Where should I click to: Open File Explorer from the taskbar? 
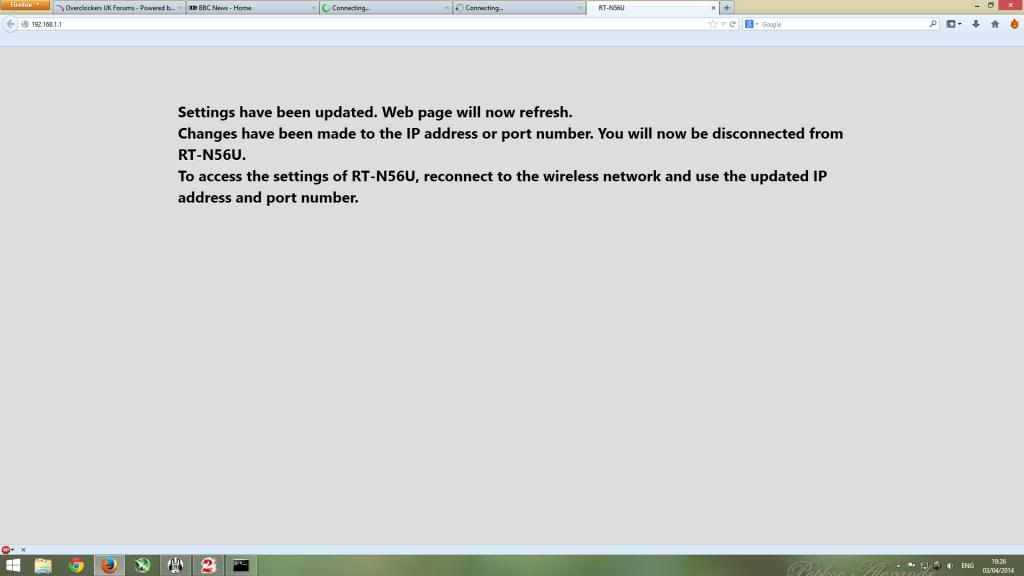point(43,565)
